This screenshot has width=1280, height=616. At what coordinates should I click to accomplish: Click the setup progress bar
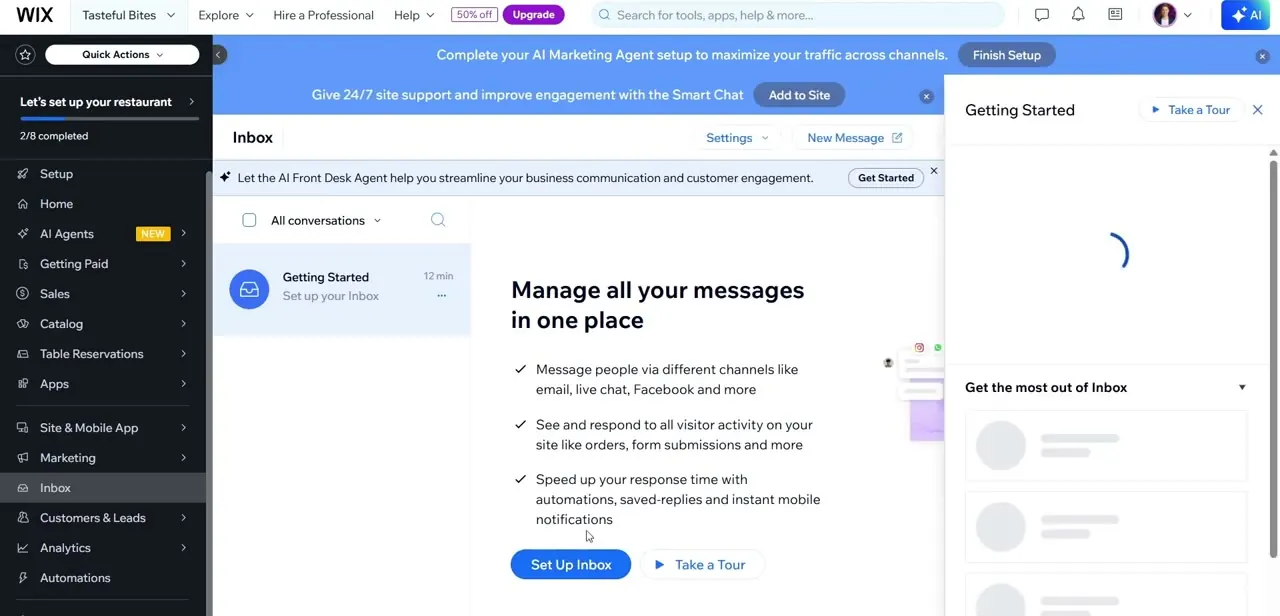109,119
